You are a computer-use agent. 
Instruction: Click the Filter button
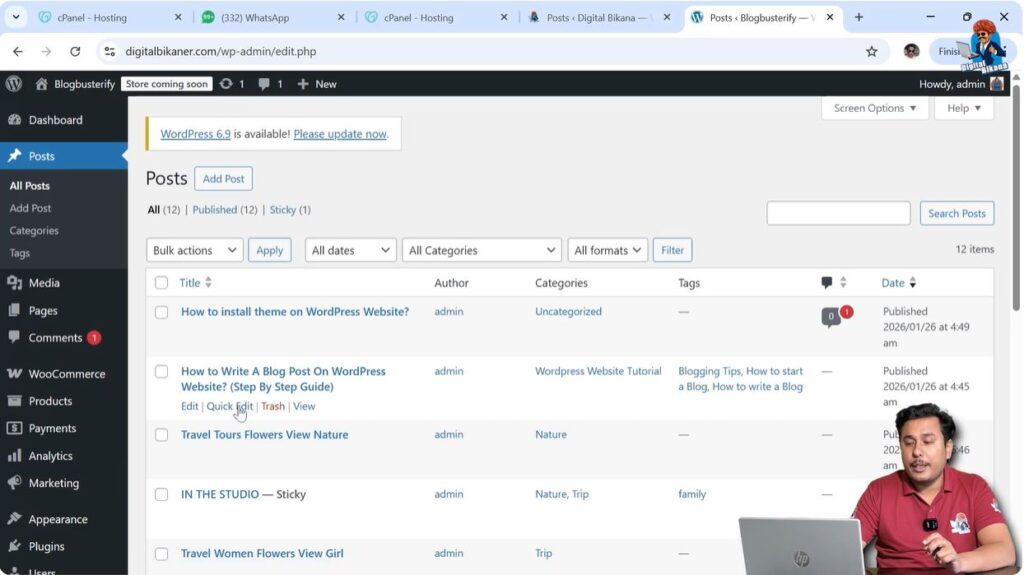coord(672,250)
